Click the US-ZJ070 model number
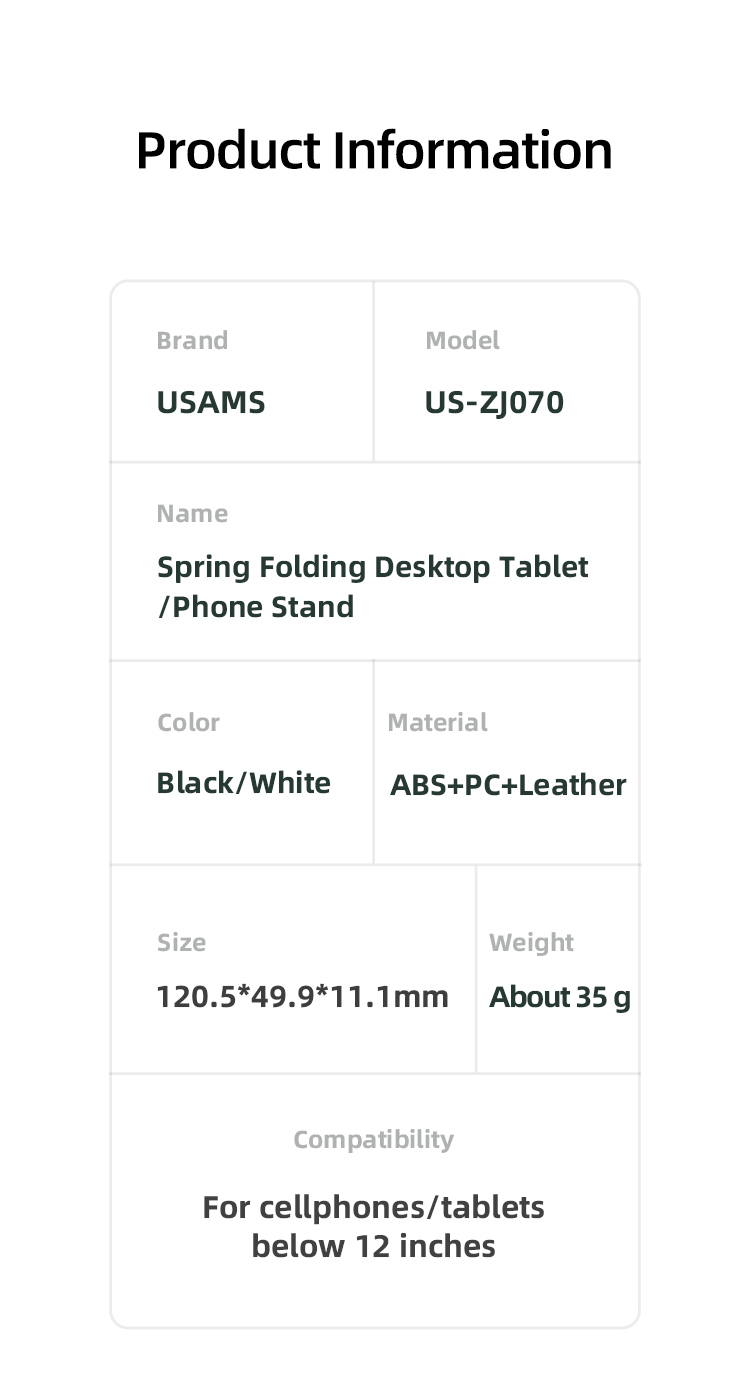 (x=494, y=403)
